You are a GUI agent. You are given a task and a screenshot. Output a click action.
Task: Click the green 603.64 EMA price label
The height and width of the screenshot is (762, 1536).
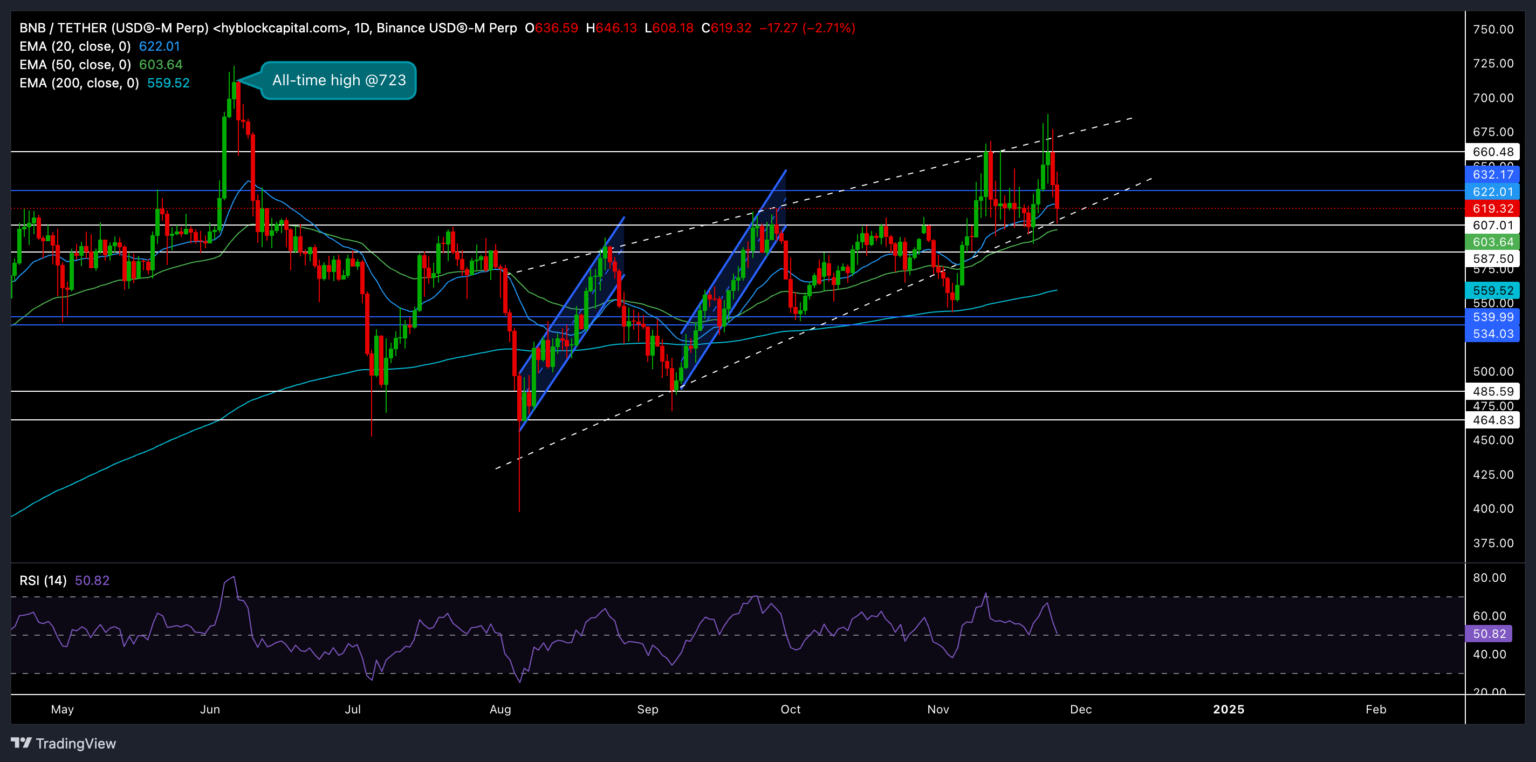1492,242
